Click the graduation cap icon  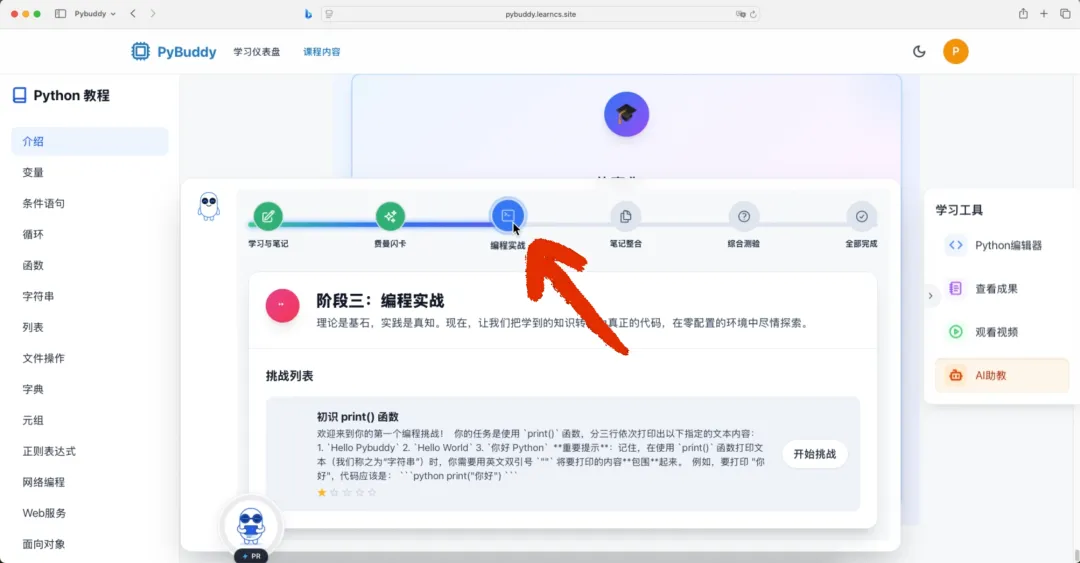click(626, 114)
